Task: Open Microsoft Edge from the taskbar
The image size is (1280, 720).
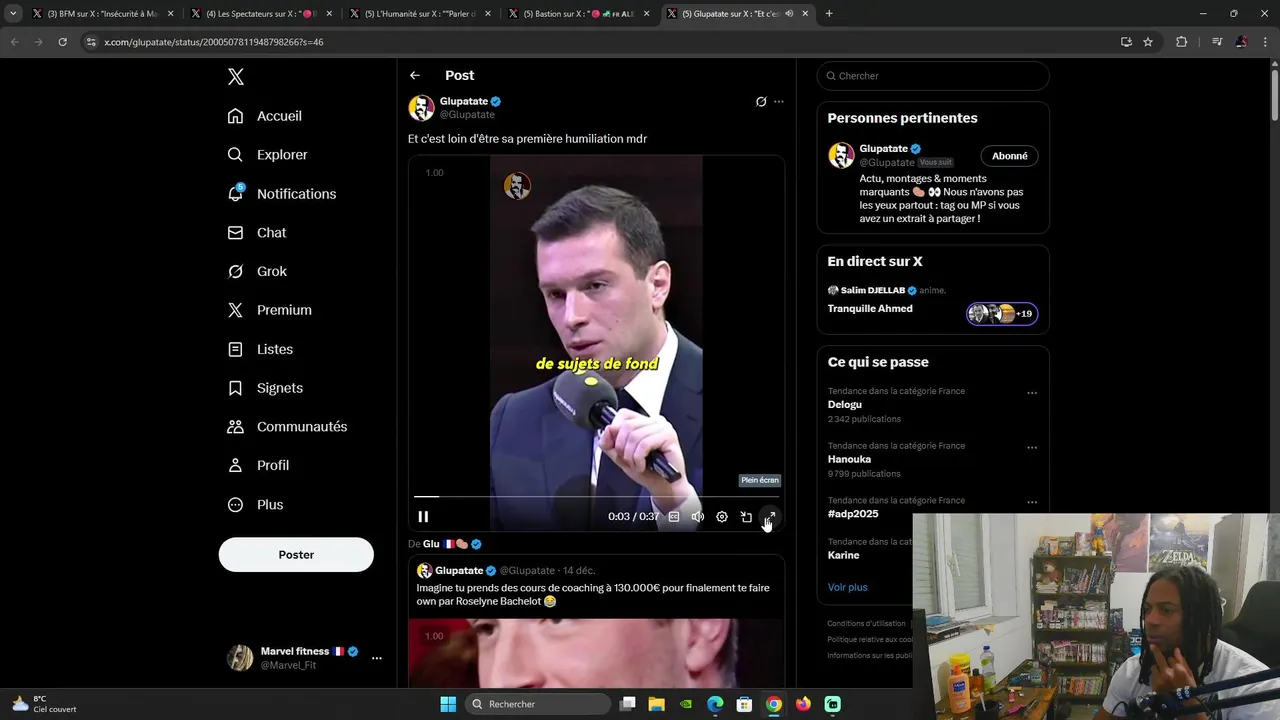Action: pos(716,704)
